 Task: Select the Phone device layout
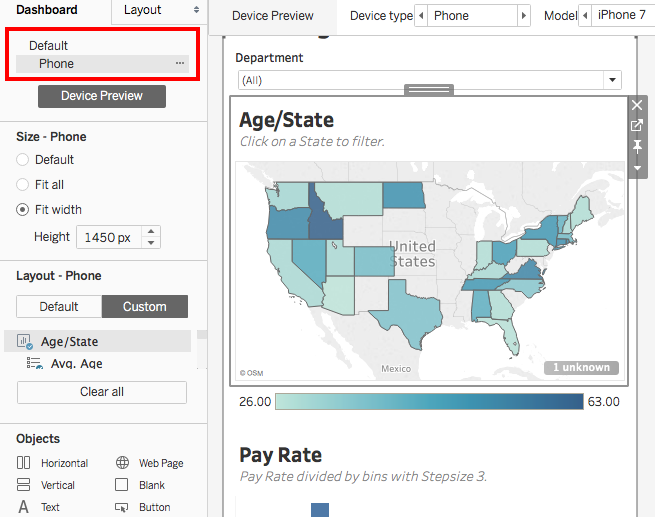pyautogui.click(x=102, y=63)
